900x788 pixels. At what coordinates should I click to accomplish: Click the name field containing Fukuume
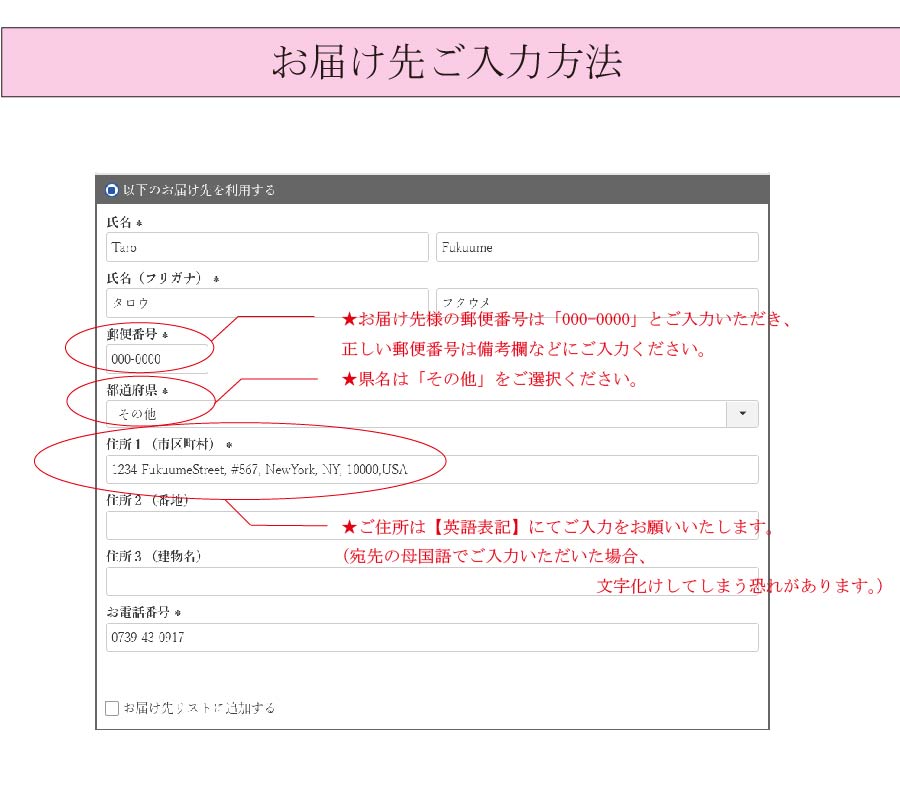(597, 248)
